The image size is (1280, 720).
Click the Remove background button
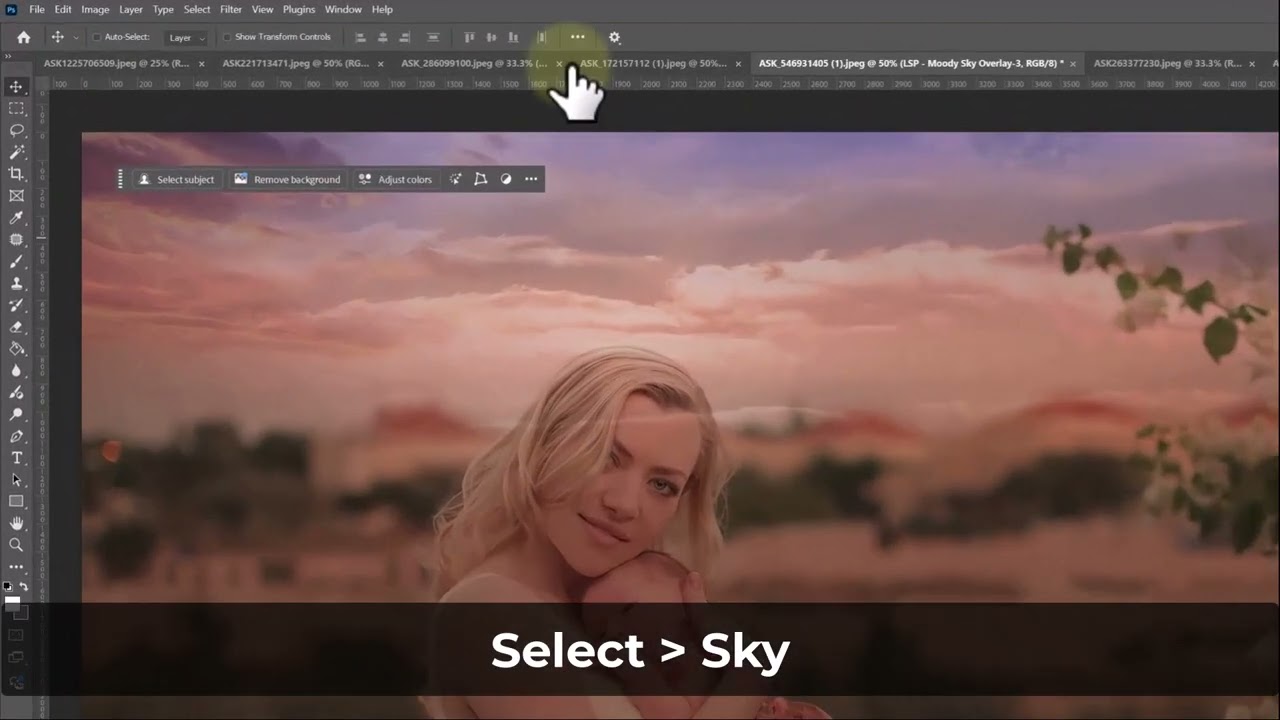(x=287, y=179)
